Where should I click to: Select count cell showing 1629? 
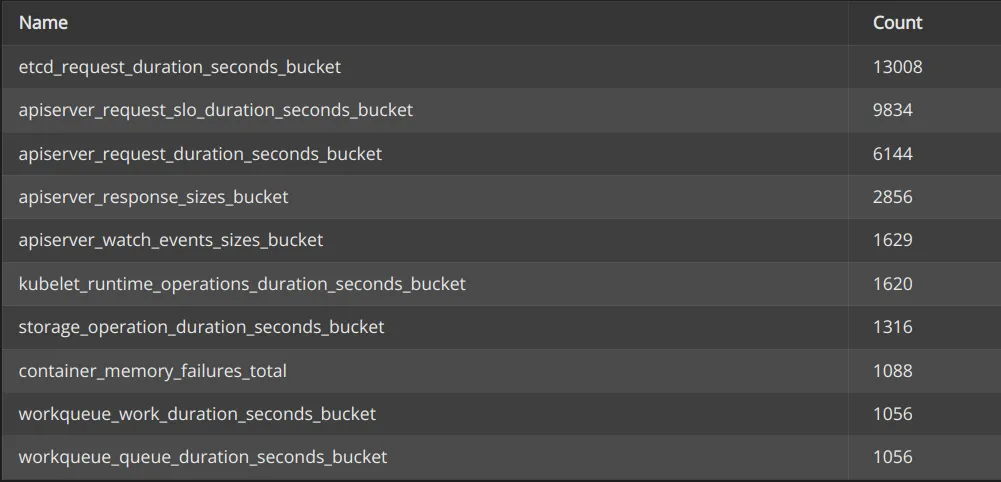pyautogui.click(x=892, y=240)
